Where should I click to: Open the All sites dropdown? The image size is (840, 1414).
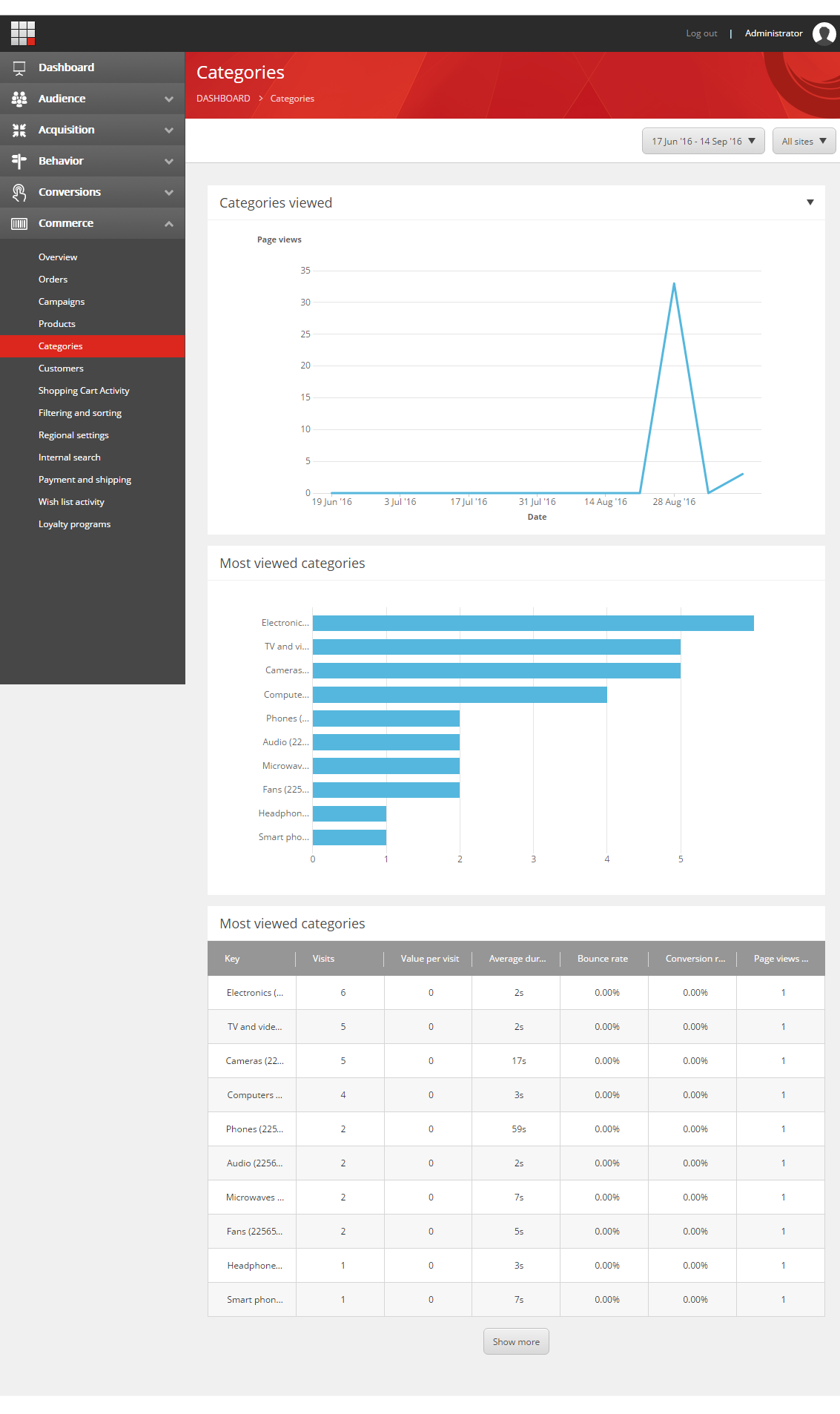tap(804, 141)
